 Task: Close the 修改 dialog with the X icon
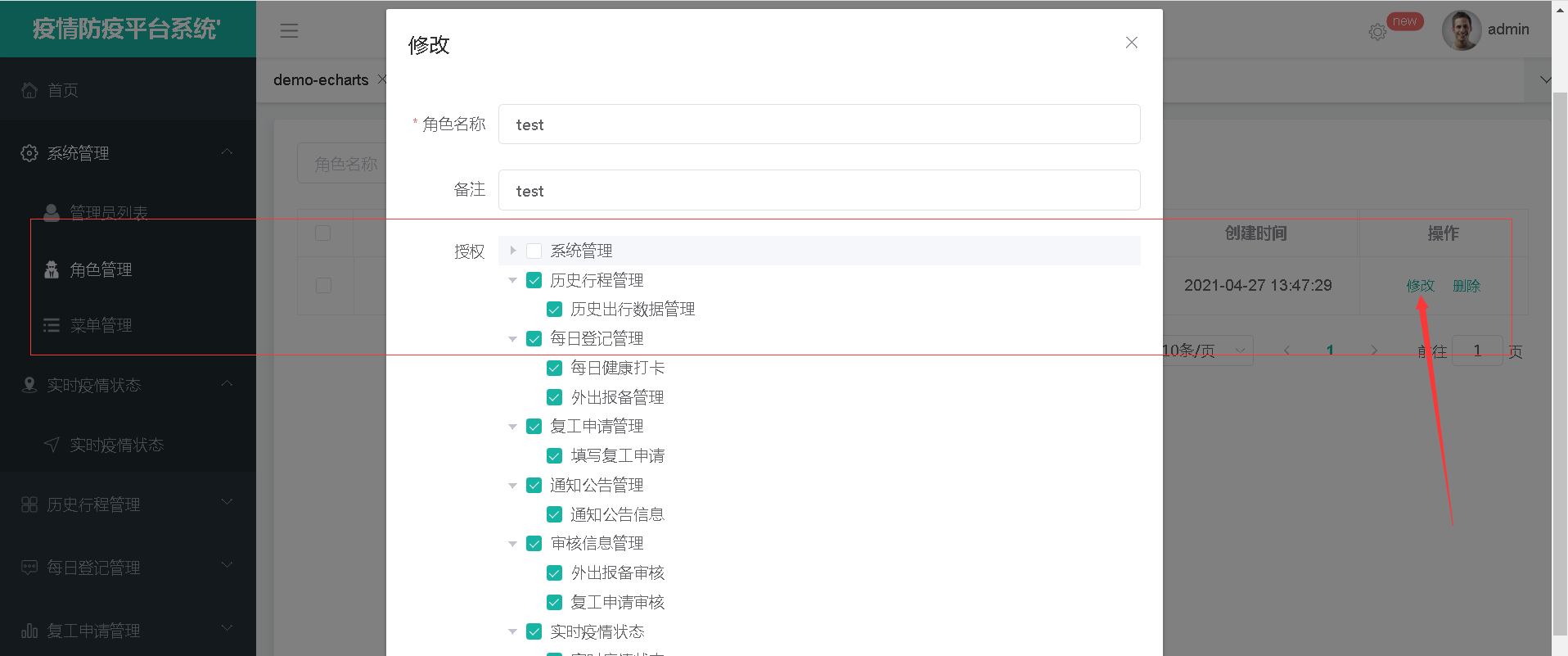click(1132, 43)
